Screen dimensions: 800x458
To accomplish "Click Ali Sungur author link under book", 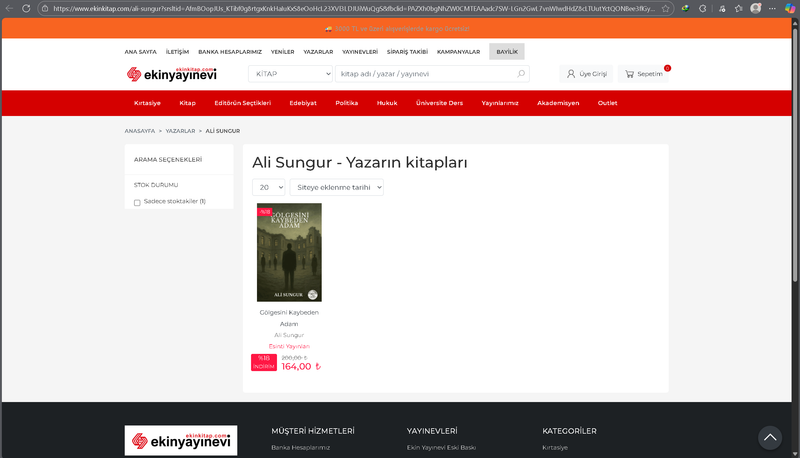I will pyautogui.click(x=289, y=335).
